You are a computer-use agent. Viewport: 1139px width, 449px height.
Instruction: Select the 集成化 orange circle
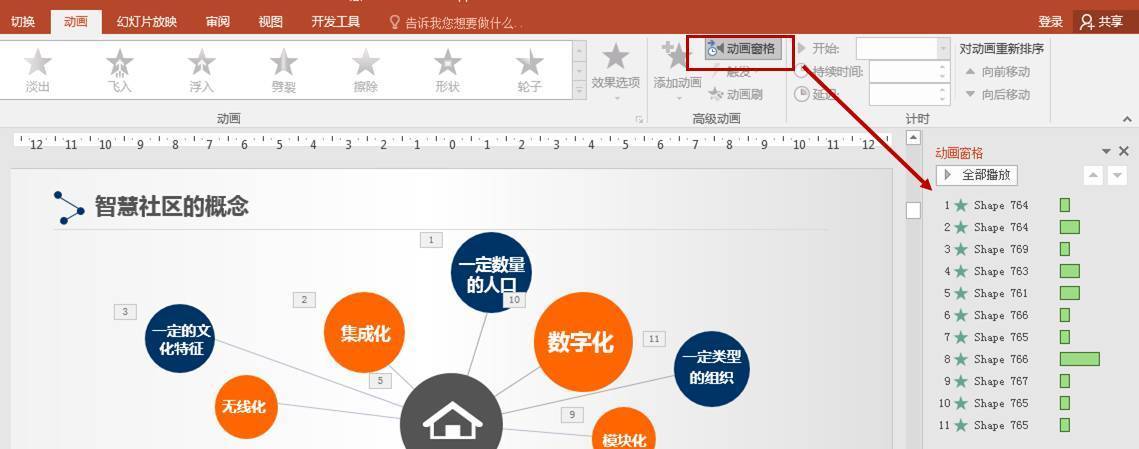tap(364, 332)
